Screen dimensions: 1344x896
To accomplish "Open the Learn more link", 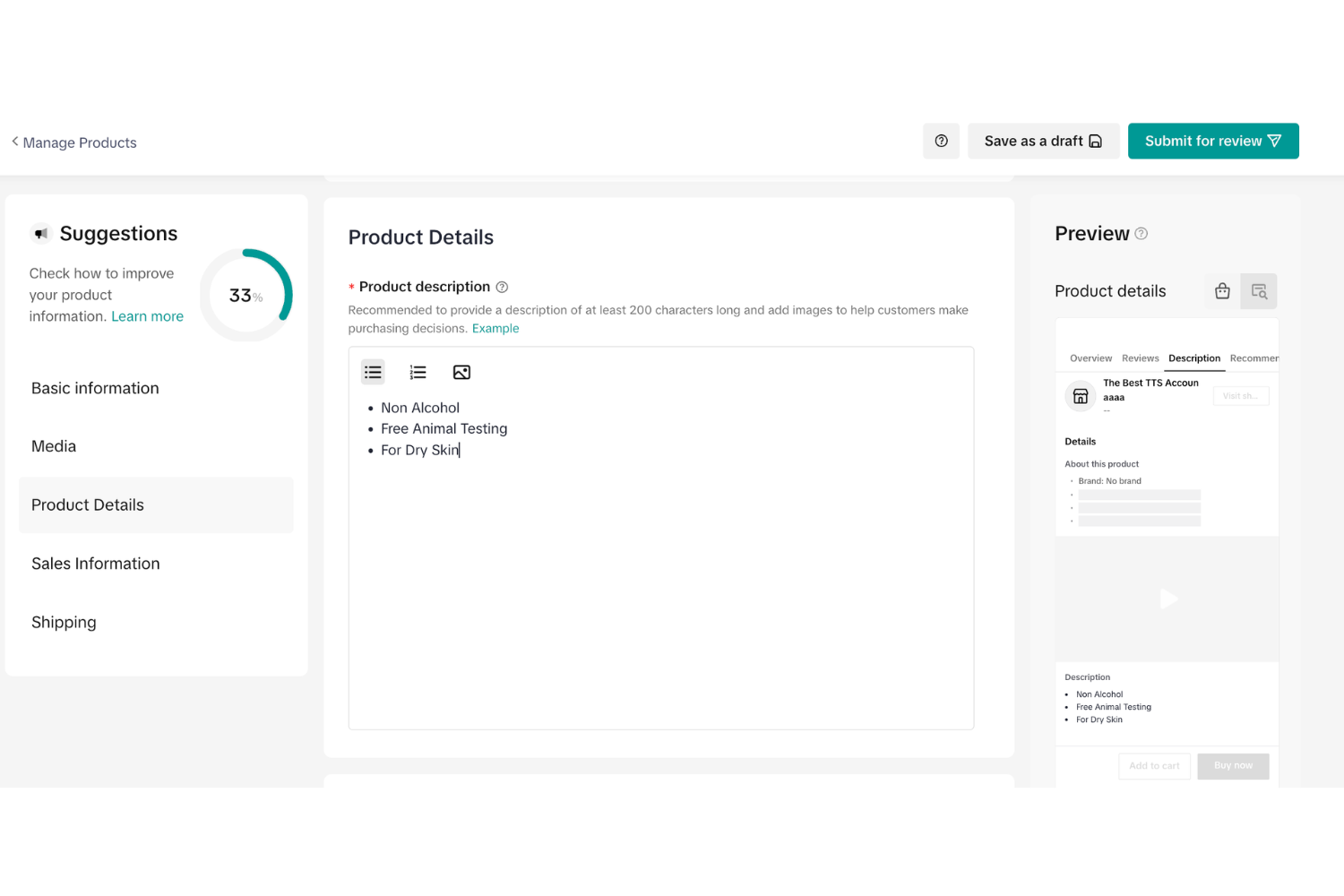I will click(147, 316).
